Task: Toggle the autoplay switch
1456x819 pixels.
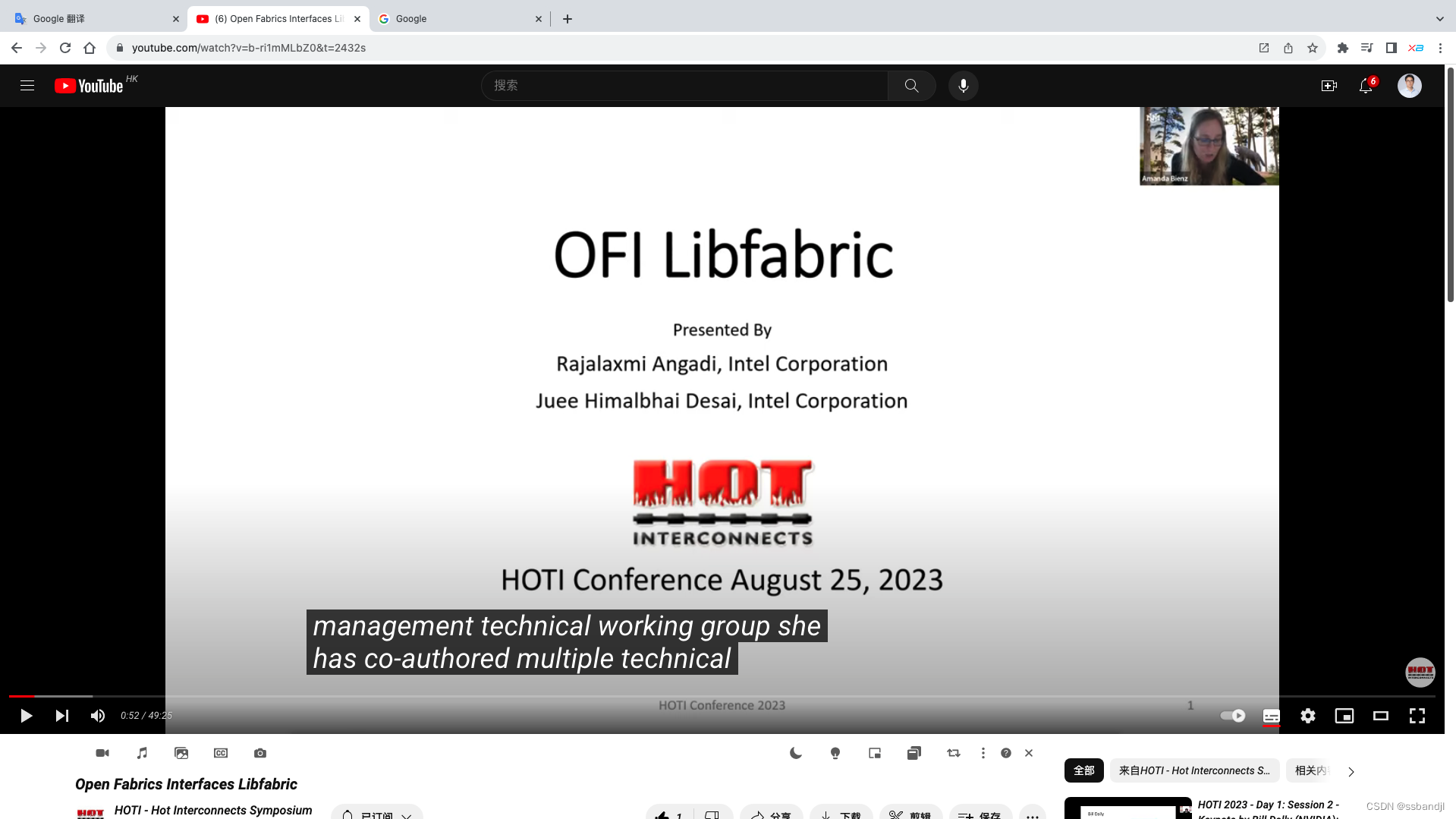Action: (x=1233, y=716)
